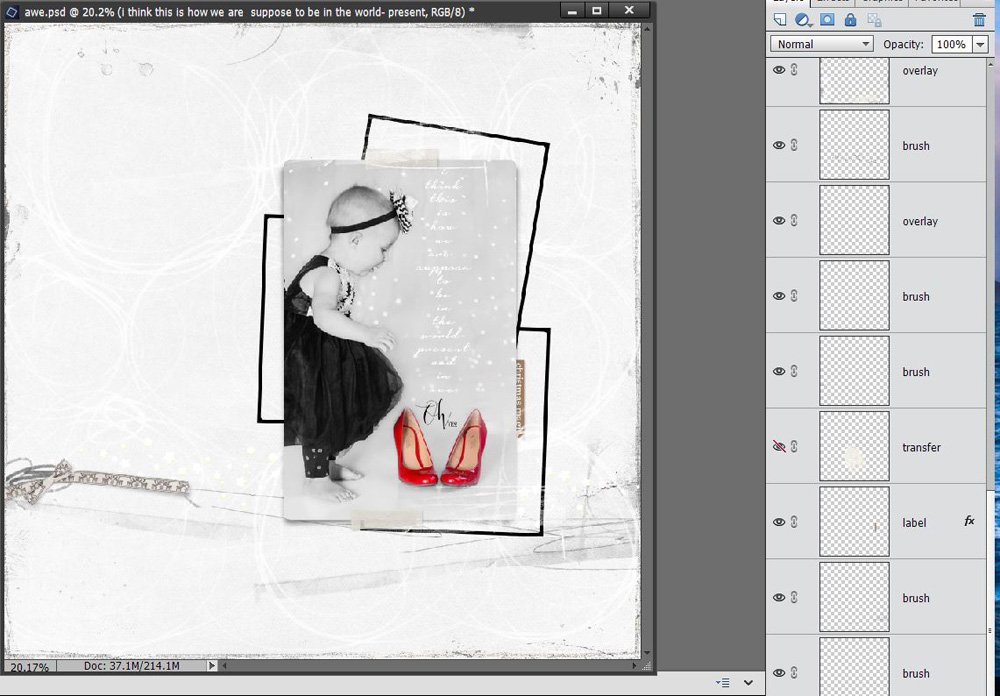
Task: Click the lock all pixels padlock icon
Action: click(x=850, y=19)
